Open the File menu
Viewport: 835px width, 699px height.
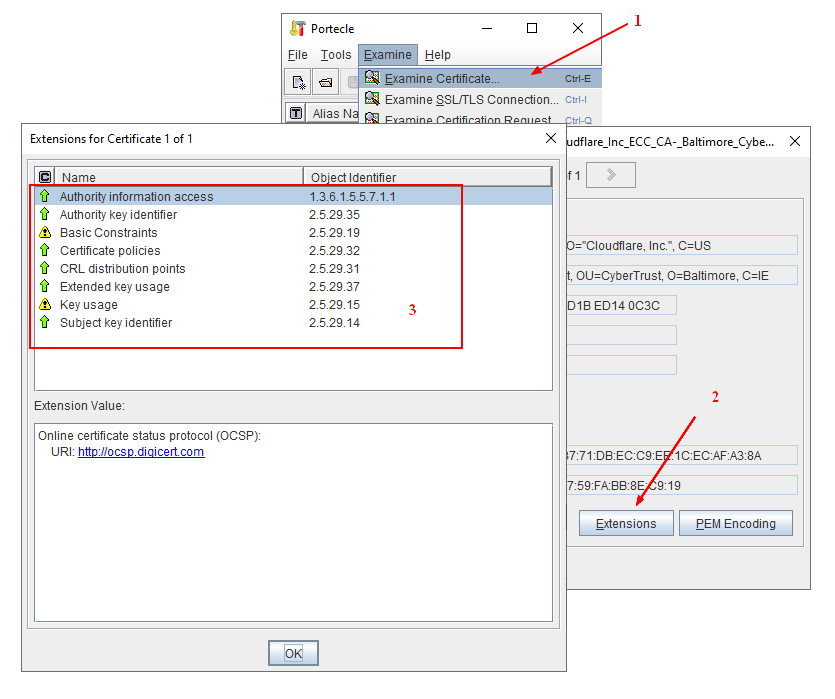pyautogui.click(x=297, y=55)
